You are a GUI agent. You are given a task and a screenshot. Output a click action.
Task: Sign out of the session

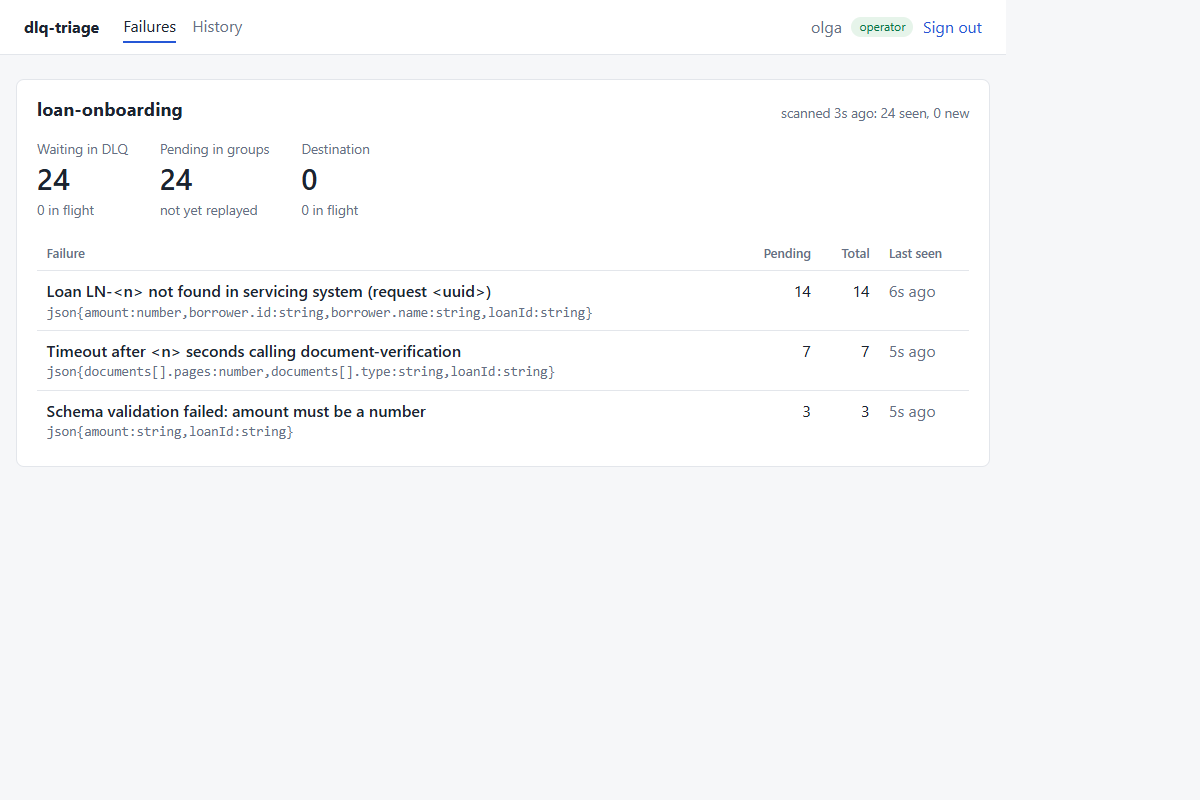952,28
